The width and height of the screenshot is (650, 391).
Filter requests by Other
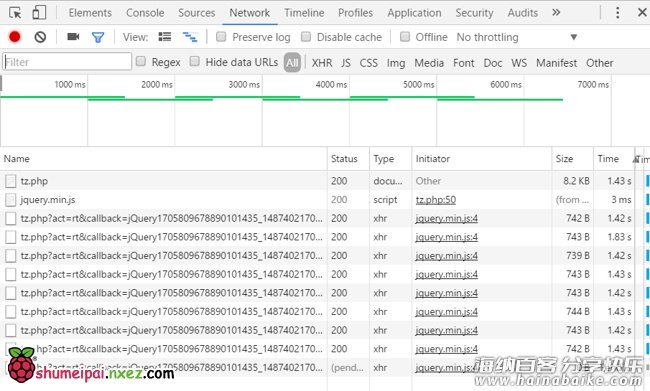(599, 63)
